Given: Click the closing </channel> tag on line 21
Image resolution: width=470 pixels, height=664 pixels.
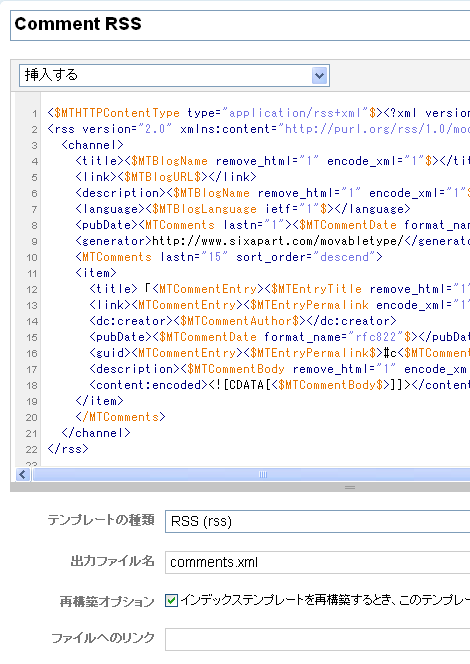Looking at the screenshot, I should pos(96,433).
